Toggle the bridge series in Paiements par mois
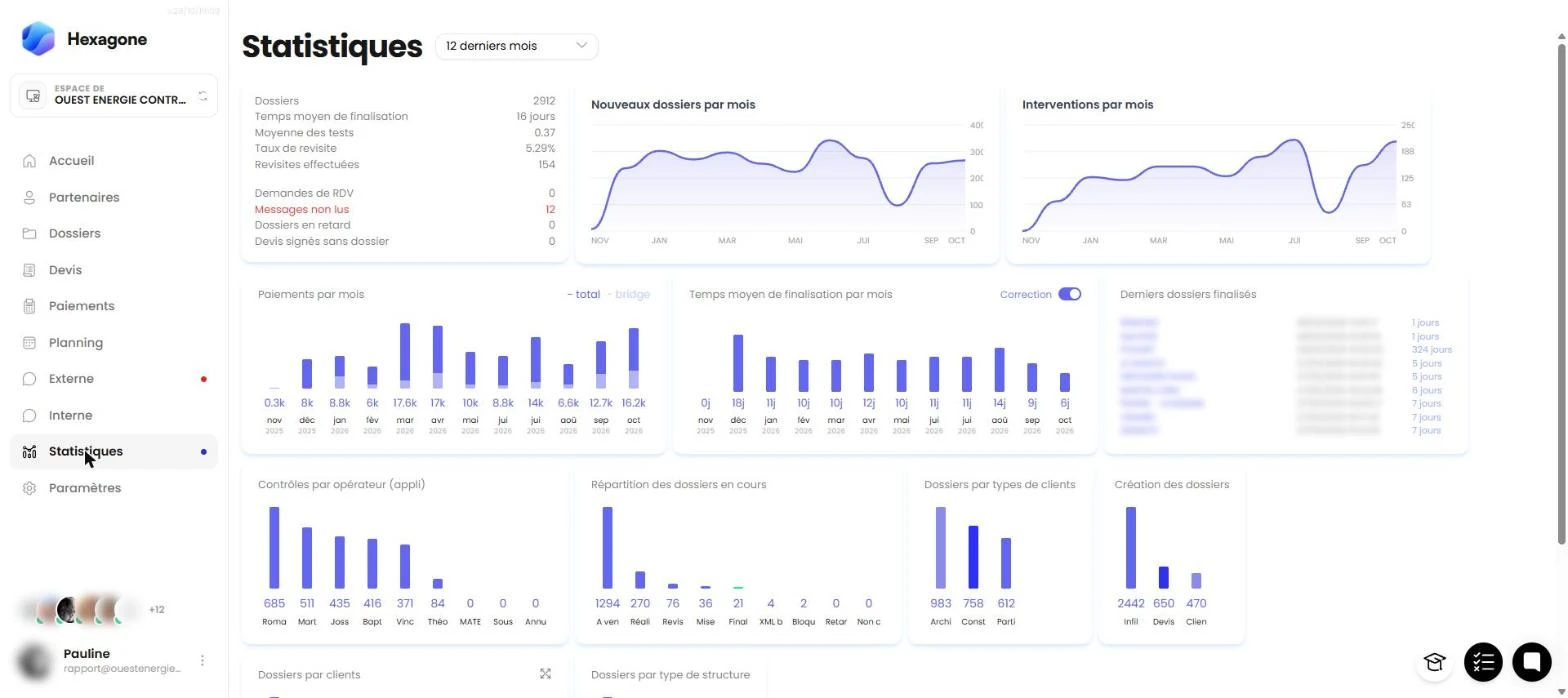The image size is (1568, 698). tap(628, 294)
